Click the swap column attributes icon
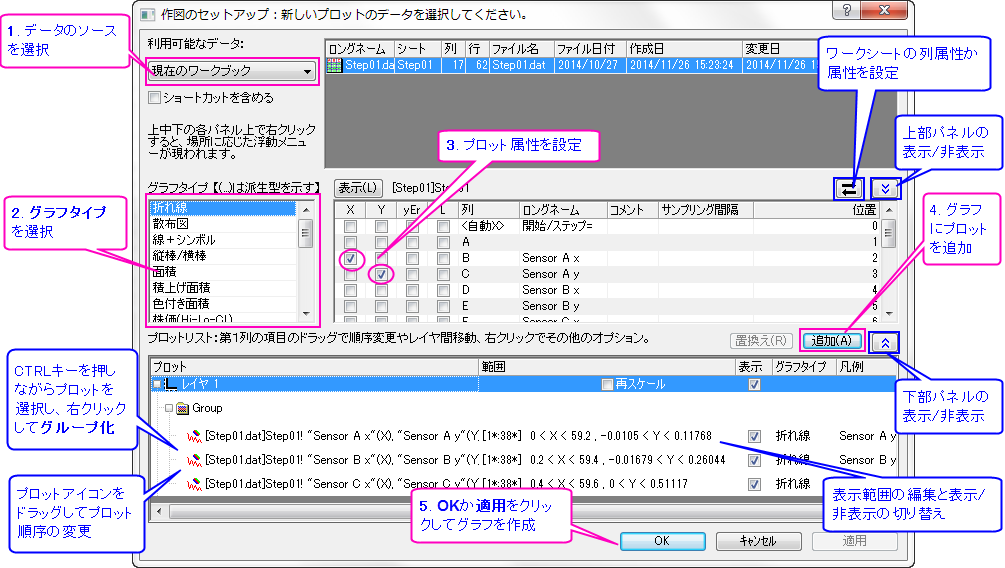The height and width of the screenshot is (568, 1005). tap(849, 188)
